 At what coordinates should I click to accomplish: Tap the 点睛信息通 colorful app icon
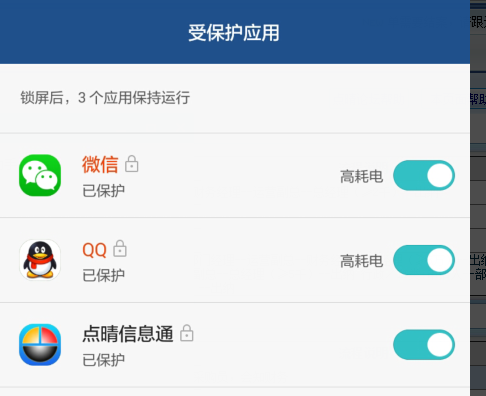click(x=40, y=345)
